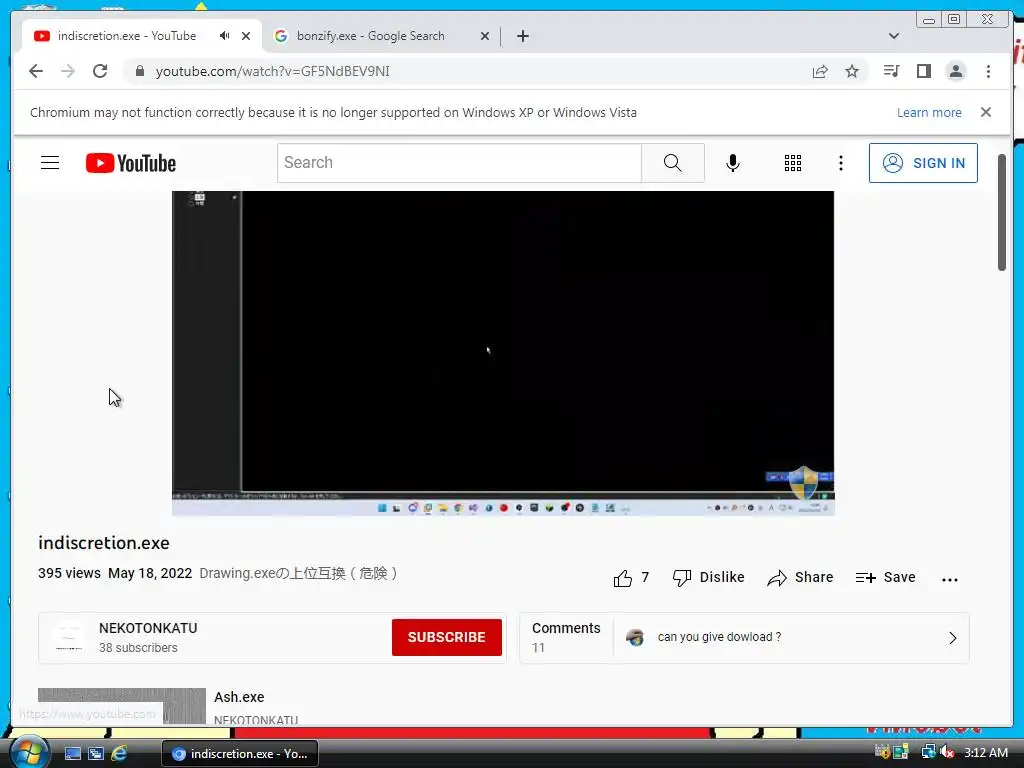
Task: Open the YouTube hamburger guide menu
Action: (50, 163)
